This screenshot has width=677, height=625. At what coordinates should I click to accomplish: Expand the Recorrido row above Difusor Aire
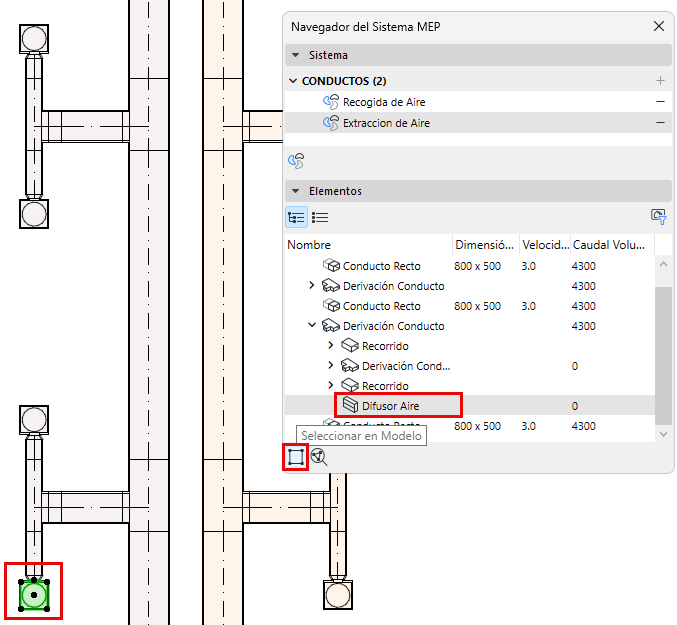click(x=331, y=385)
